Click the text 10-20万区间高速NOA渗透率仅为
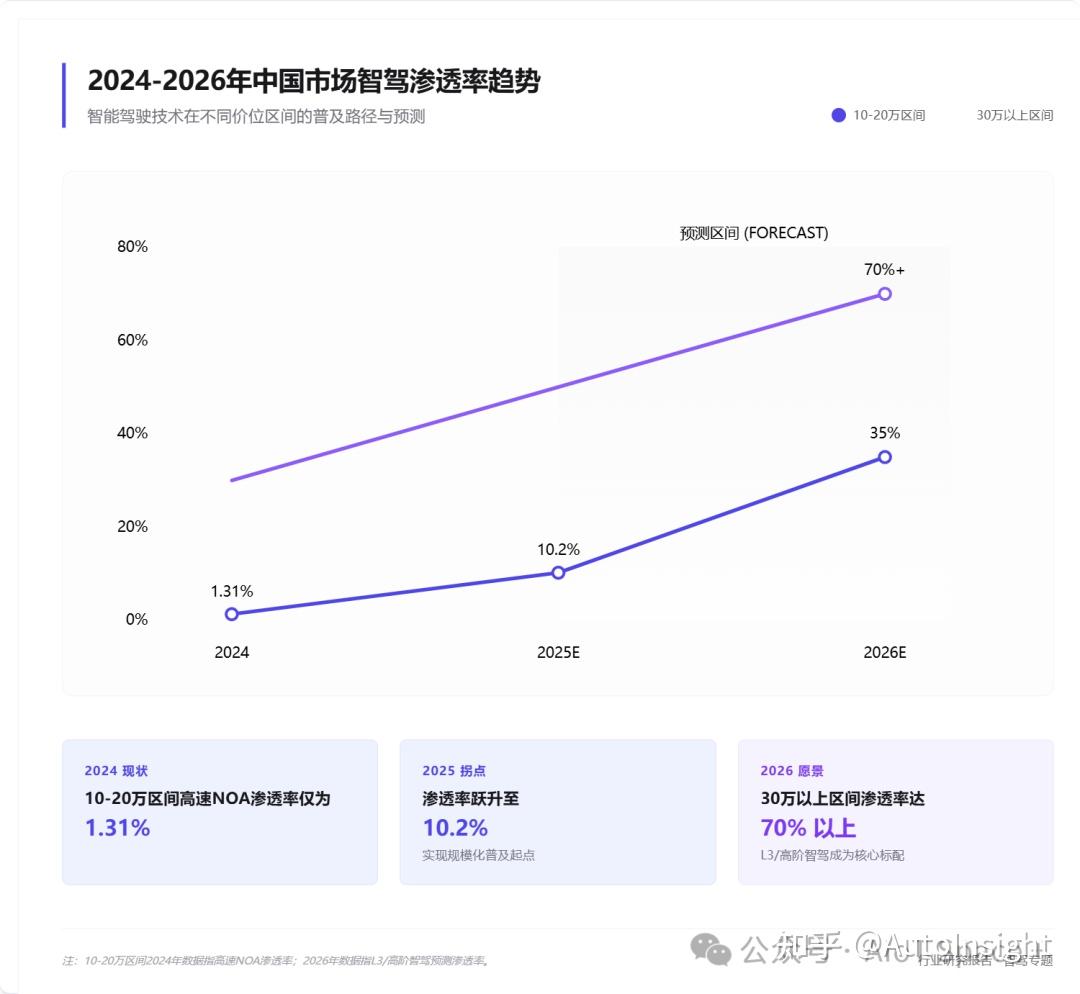Viewport: 1080px width, 994px height. tap(207, 798)
